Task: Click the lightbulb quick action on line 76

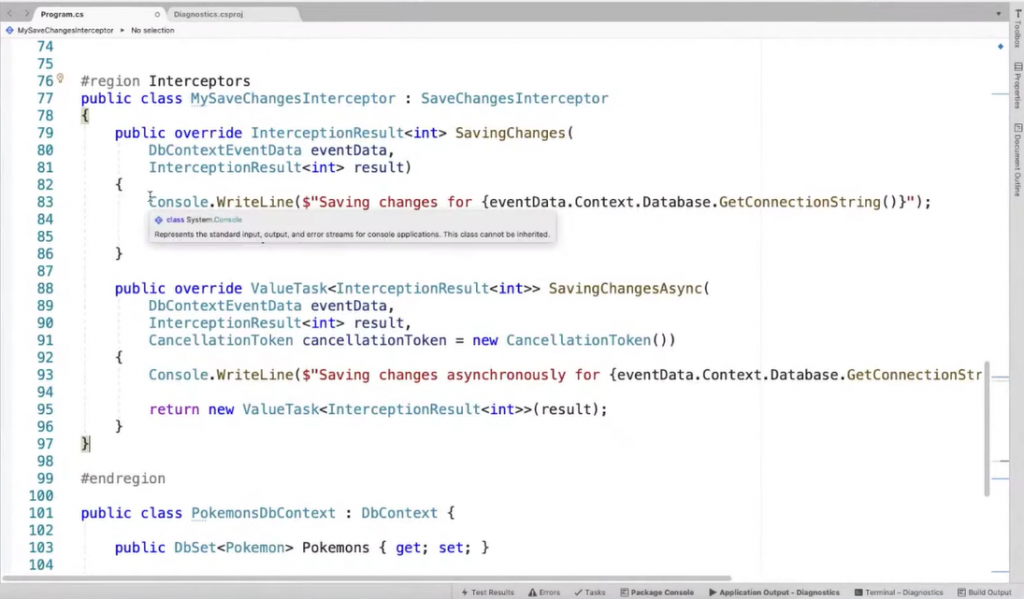Action: click(60, 78)
